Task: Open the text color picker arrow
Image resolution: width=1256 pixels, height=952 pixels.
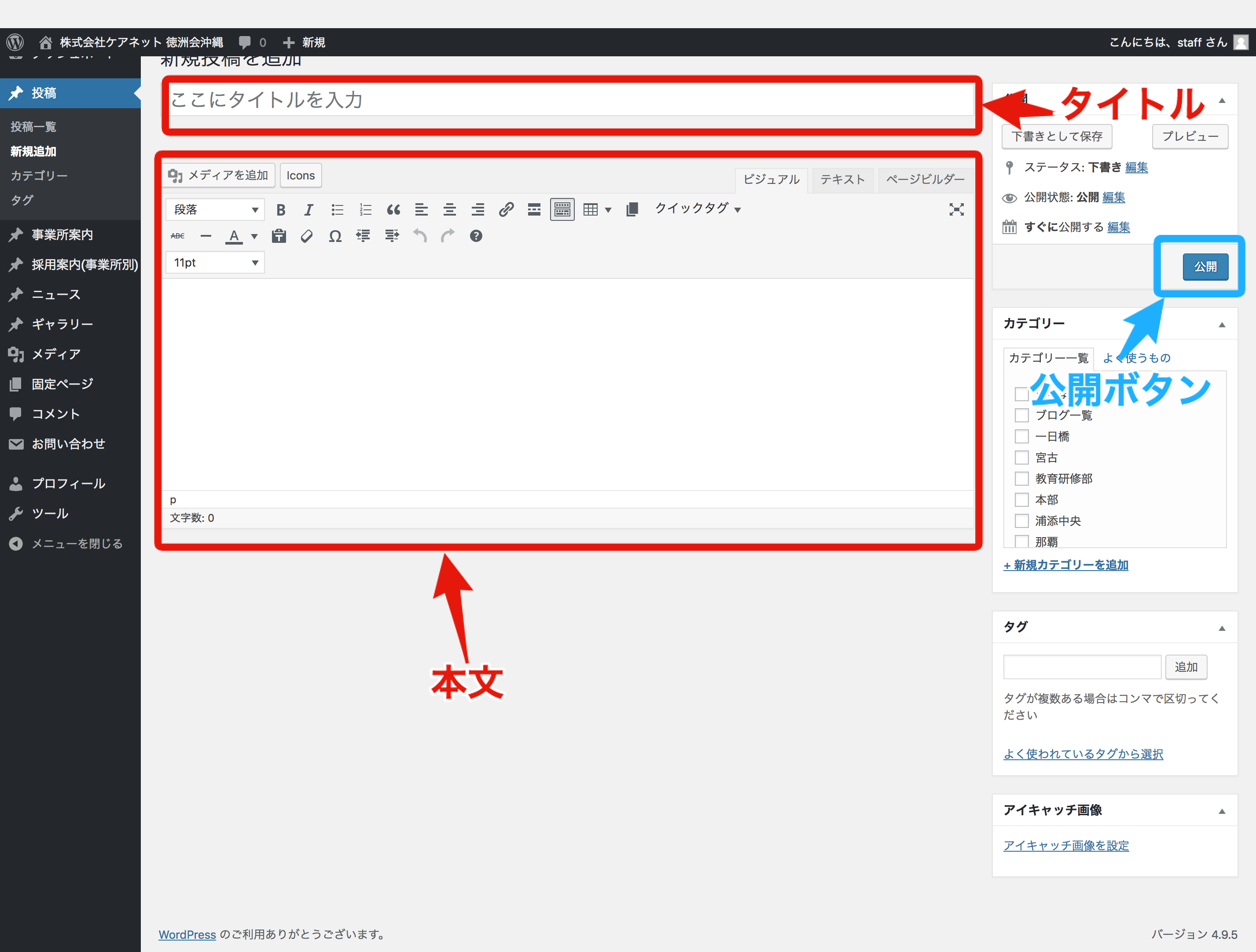Action: (x=254, y=236)
